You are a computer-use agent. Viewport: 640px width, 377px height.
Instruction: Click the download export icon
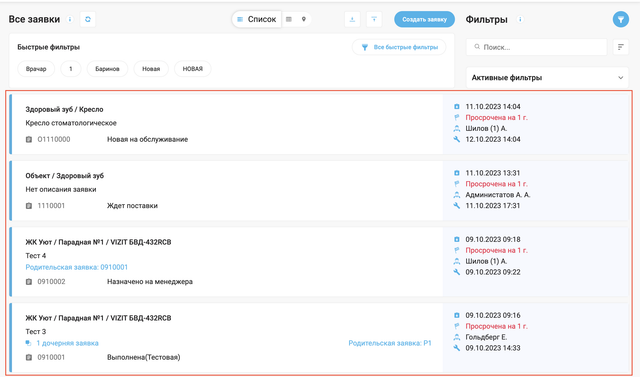(352, 19)
